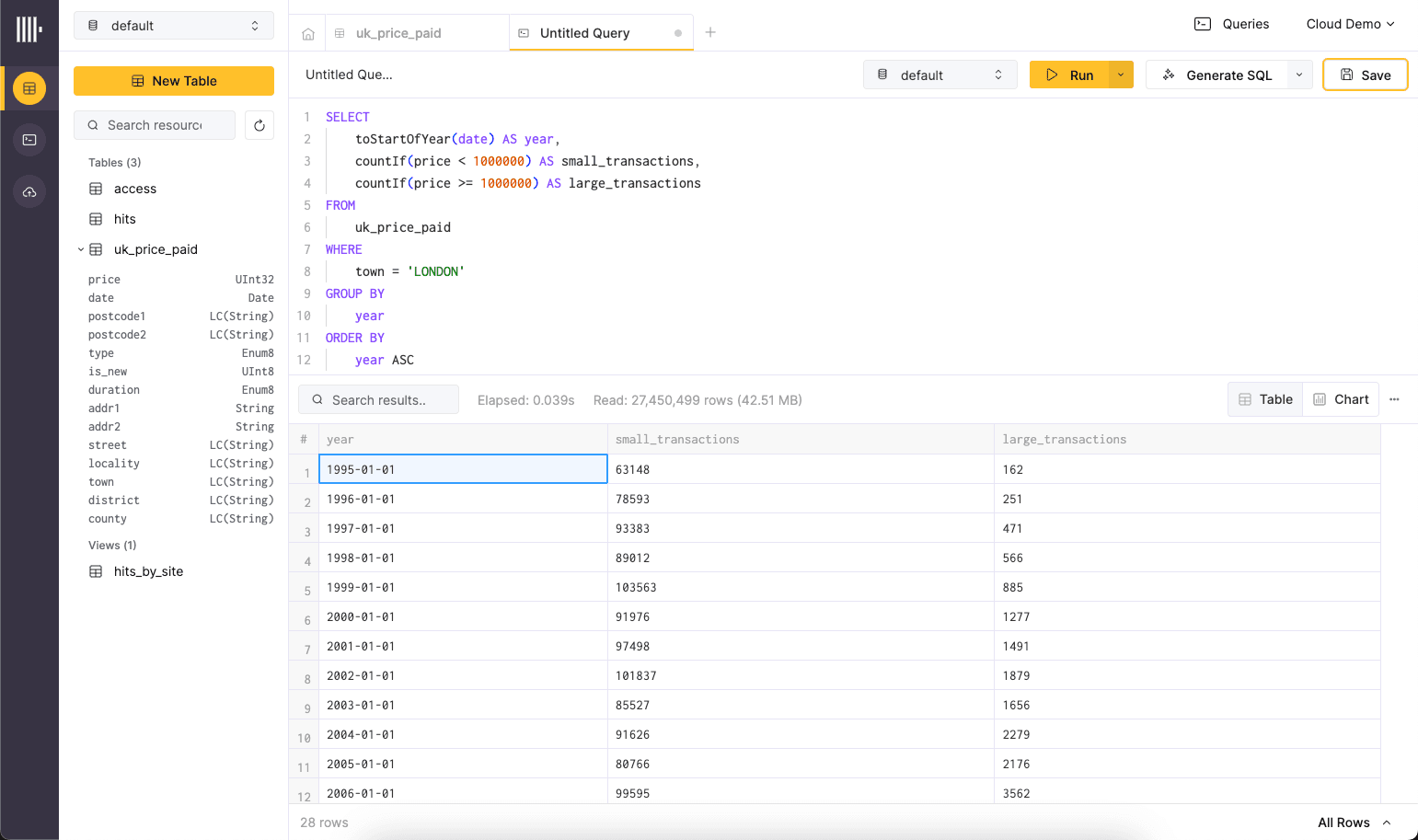Open the default database selector in sidebar
The image size is (1418, 840).
pos(173,26)
